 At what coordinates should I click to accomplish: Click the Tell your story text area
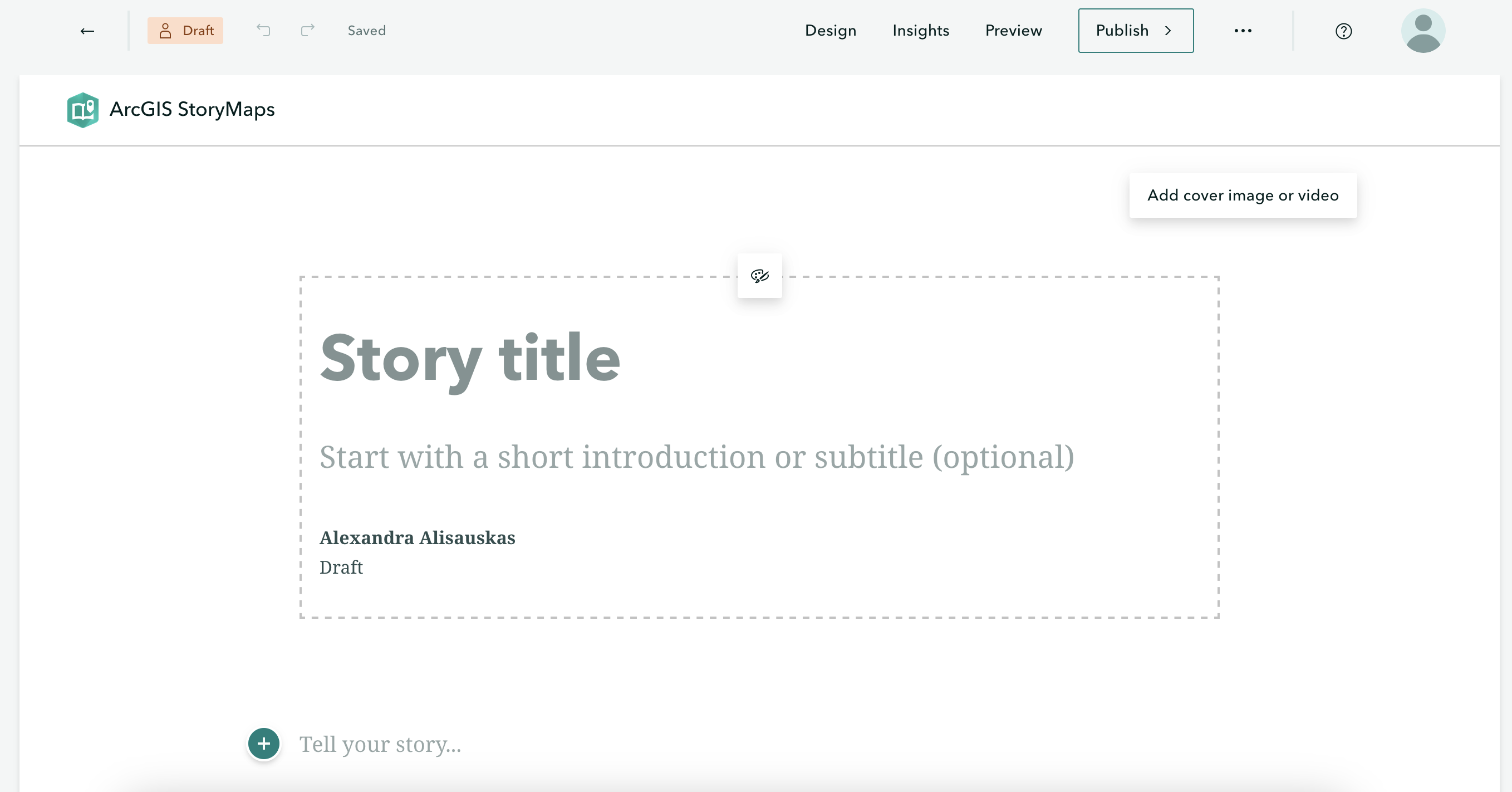(380, 745)
